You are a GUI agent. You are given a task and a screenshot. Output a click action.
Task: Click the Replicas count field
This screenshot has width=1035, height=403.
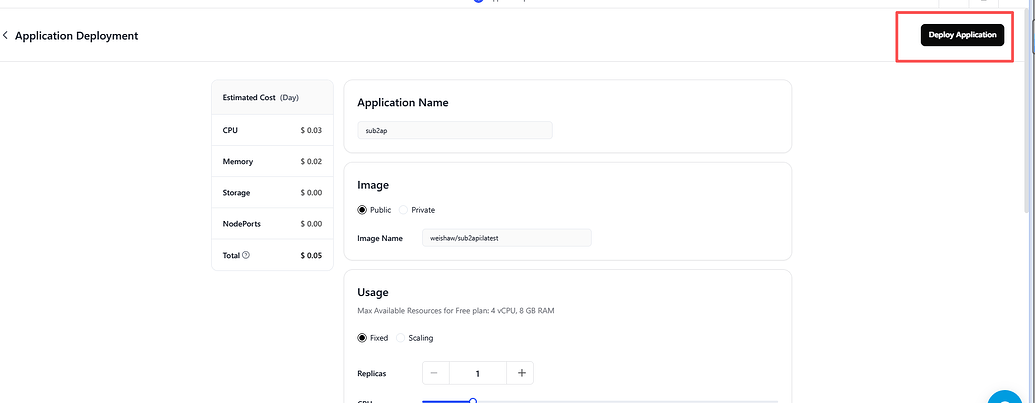pyautogui.click(x=478, y=373)
